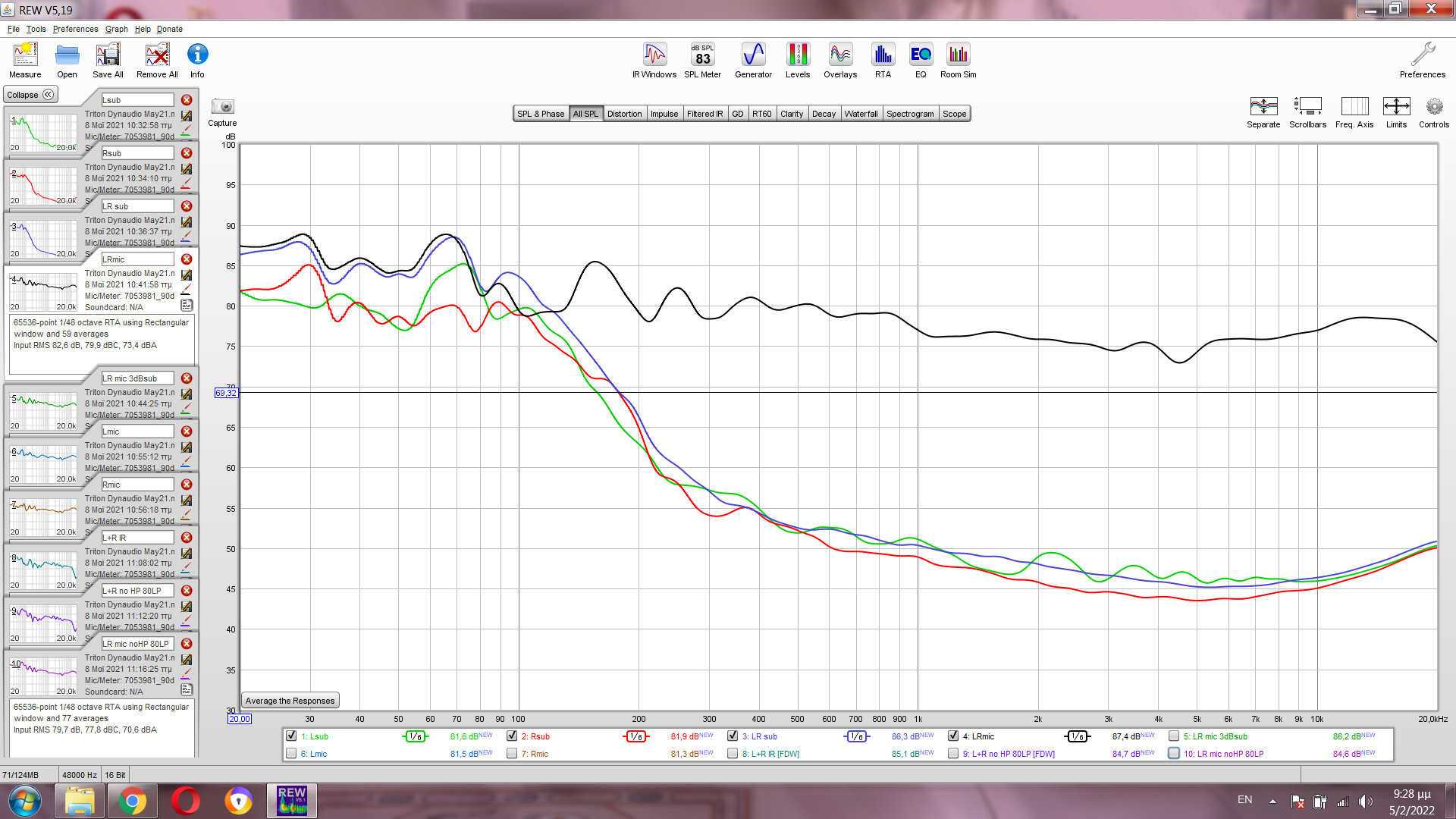Click Average the Responses button
This screenshot has width=1456, height=819.
[290, 701]
